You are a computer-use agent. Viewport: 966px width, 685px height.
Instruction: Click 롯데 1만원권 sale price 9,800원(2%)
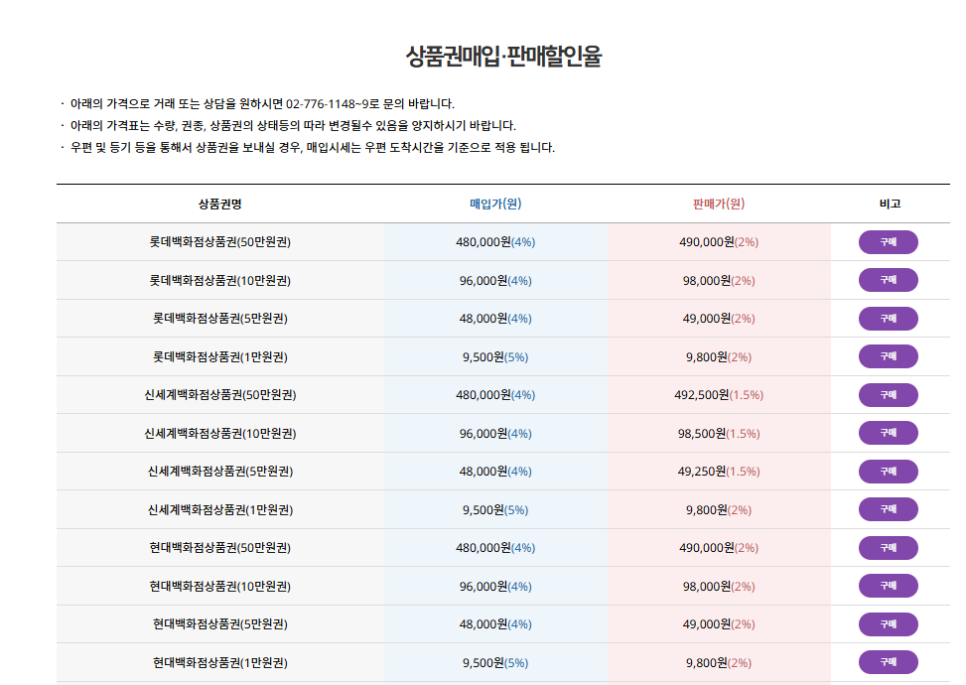(x=718, y=357)
